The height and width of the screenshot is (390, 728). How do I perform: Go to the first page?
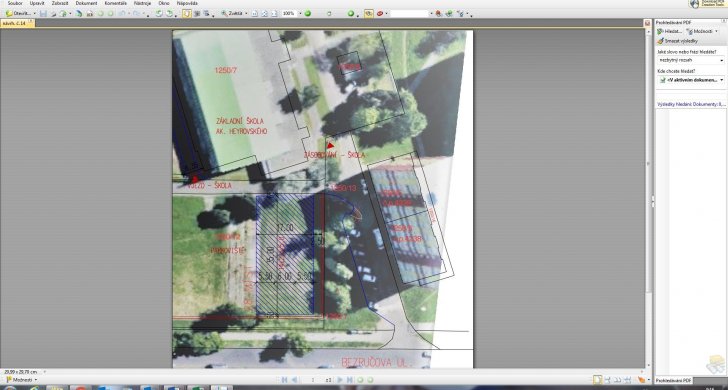click(285, 380)
